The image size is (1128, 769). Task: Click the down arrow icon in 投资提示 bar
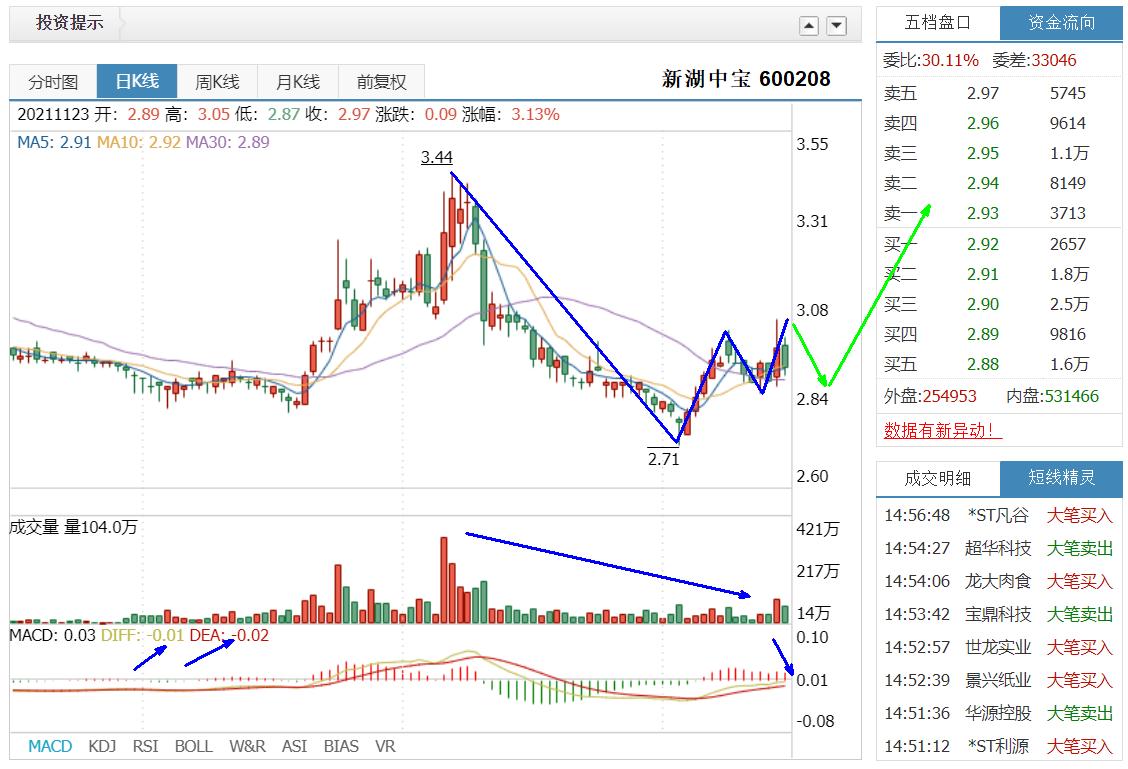(836, 26)
